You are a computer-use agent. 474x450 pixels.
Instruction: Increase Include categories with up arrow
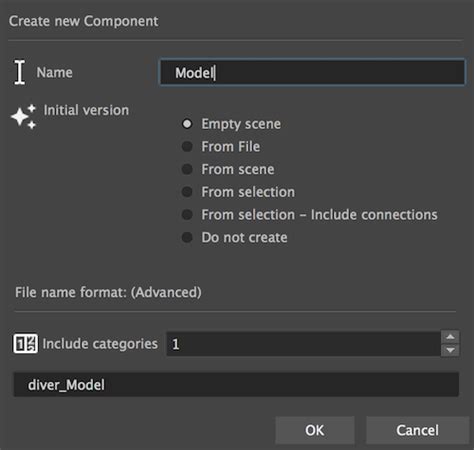[450, 337]
